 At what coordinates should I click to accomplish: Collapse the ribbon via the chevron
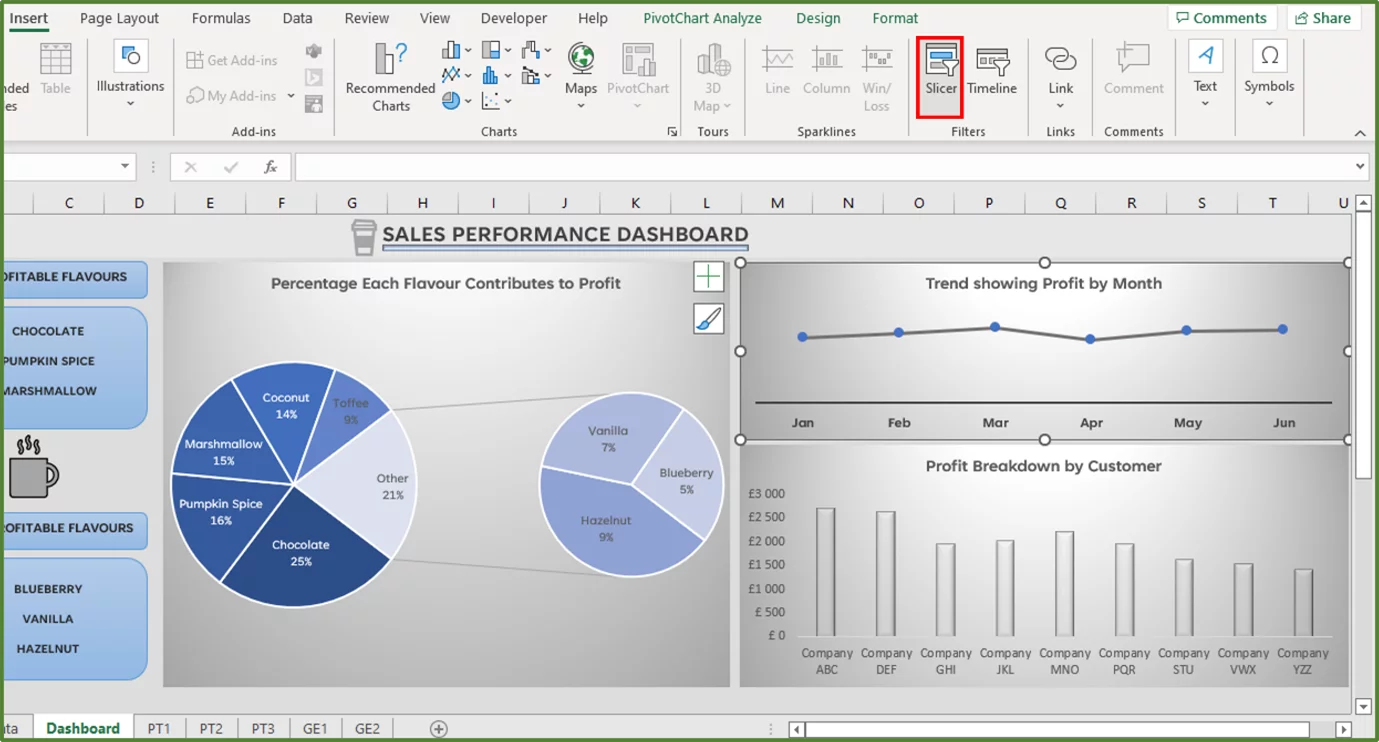[1359, 132]
